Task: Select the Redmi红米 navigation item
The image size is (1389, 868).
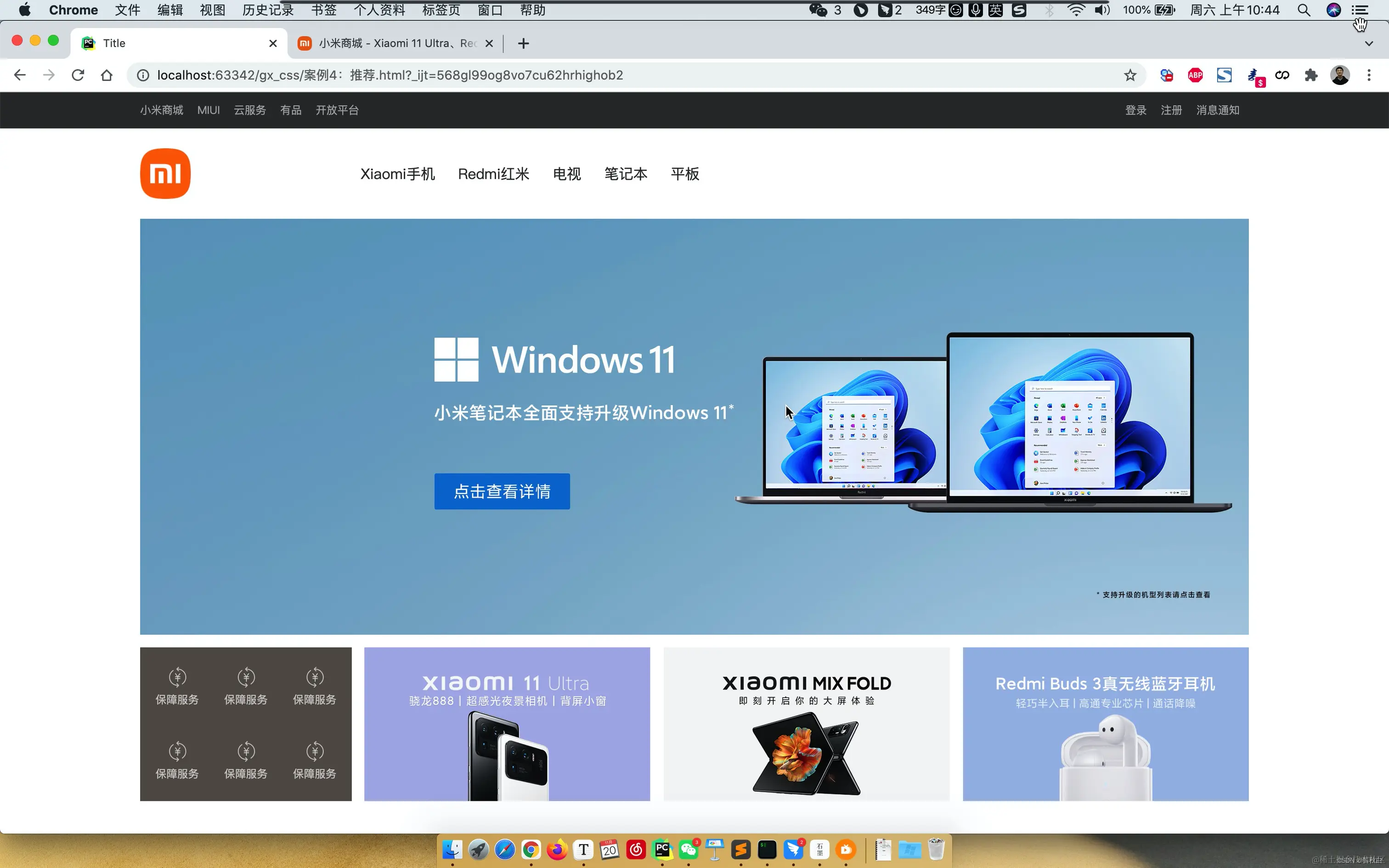Action: [493, 174]
